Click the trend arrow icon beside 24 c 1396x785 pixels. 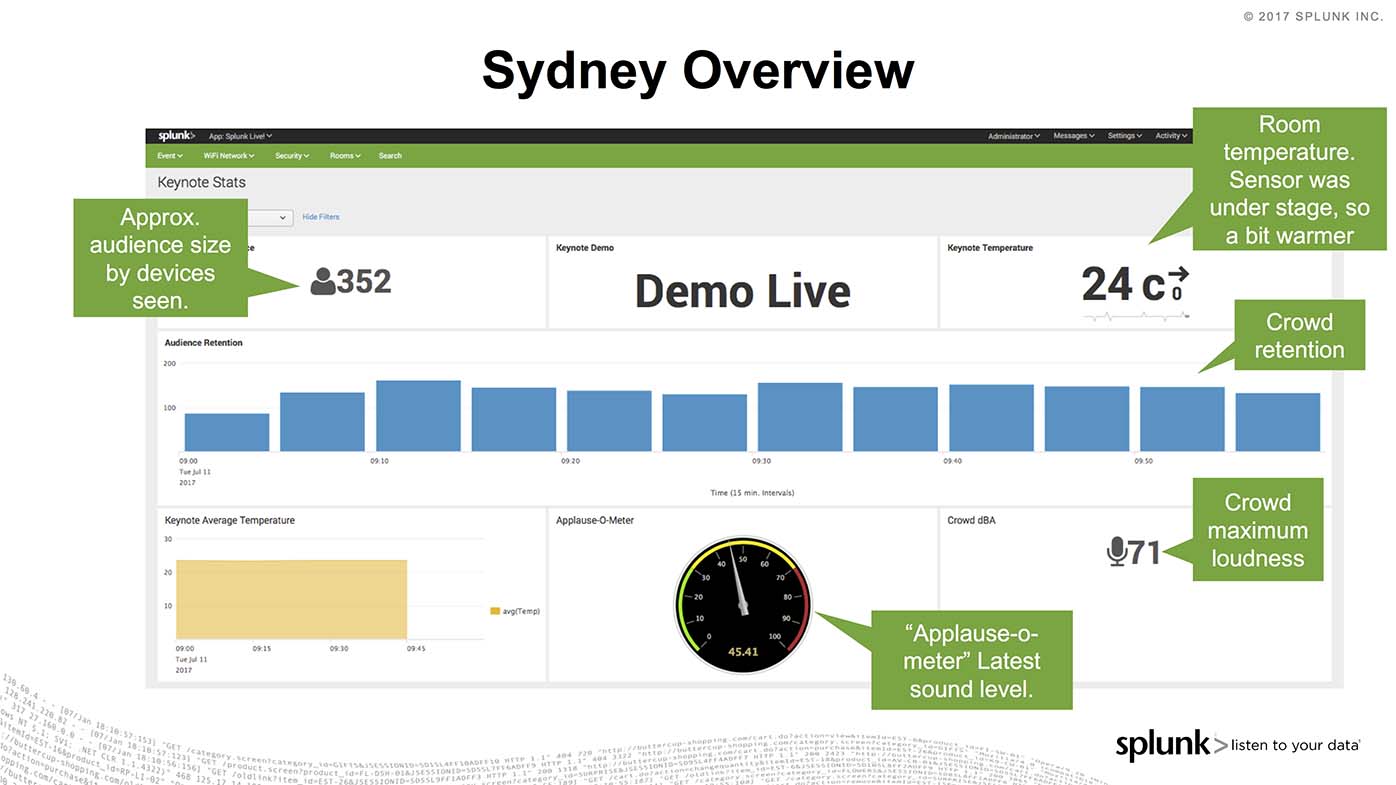[x=1177, y=273]
